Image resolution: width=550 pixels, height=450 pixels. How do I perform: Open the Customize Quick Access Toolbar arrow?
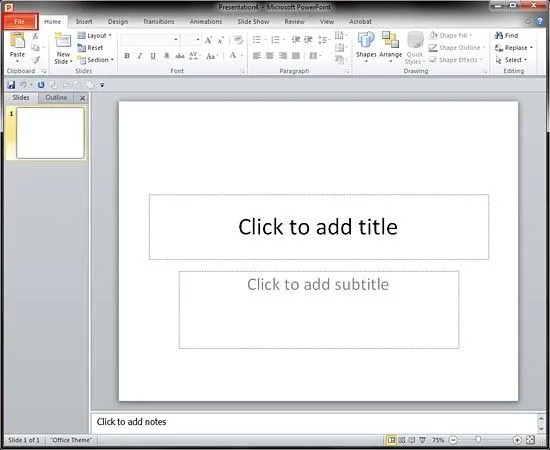click(102, 85)
